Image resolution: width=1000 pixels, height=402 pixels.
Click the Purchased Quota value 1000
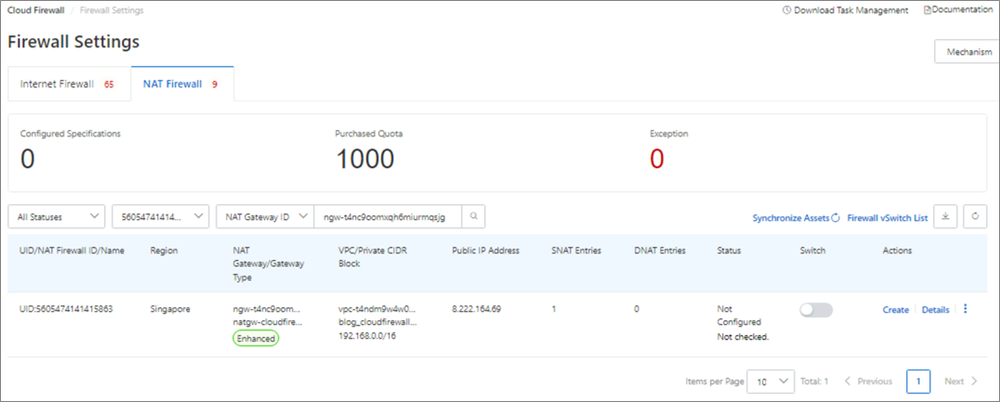[x=365, y=159]
